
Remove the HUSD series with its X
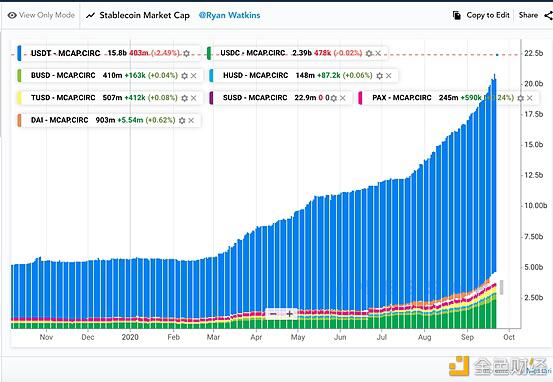pyautogui.click(x=389, y=75)
